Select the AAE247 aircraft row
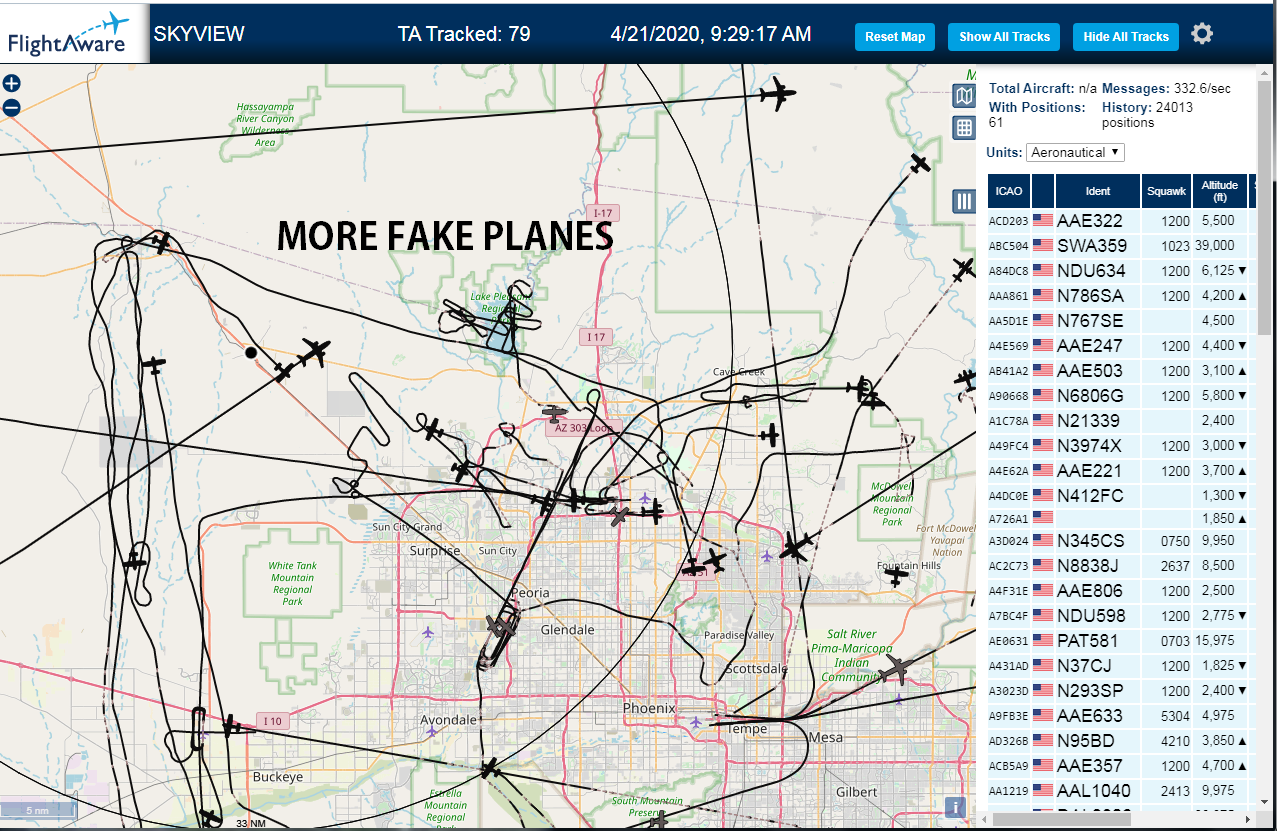The height and width of the screenshot is (831, 1277). pyautogui.click(x=1121, y=346)
